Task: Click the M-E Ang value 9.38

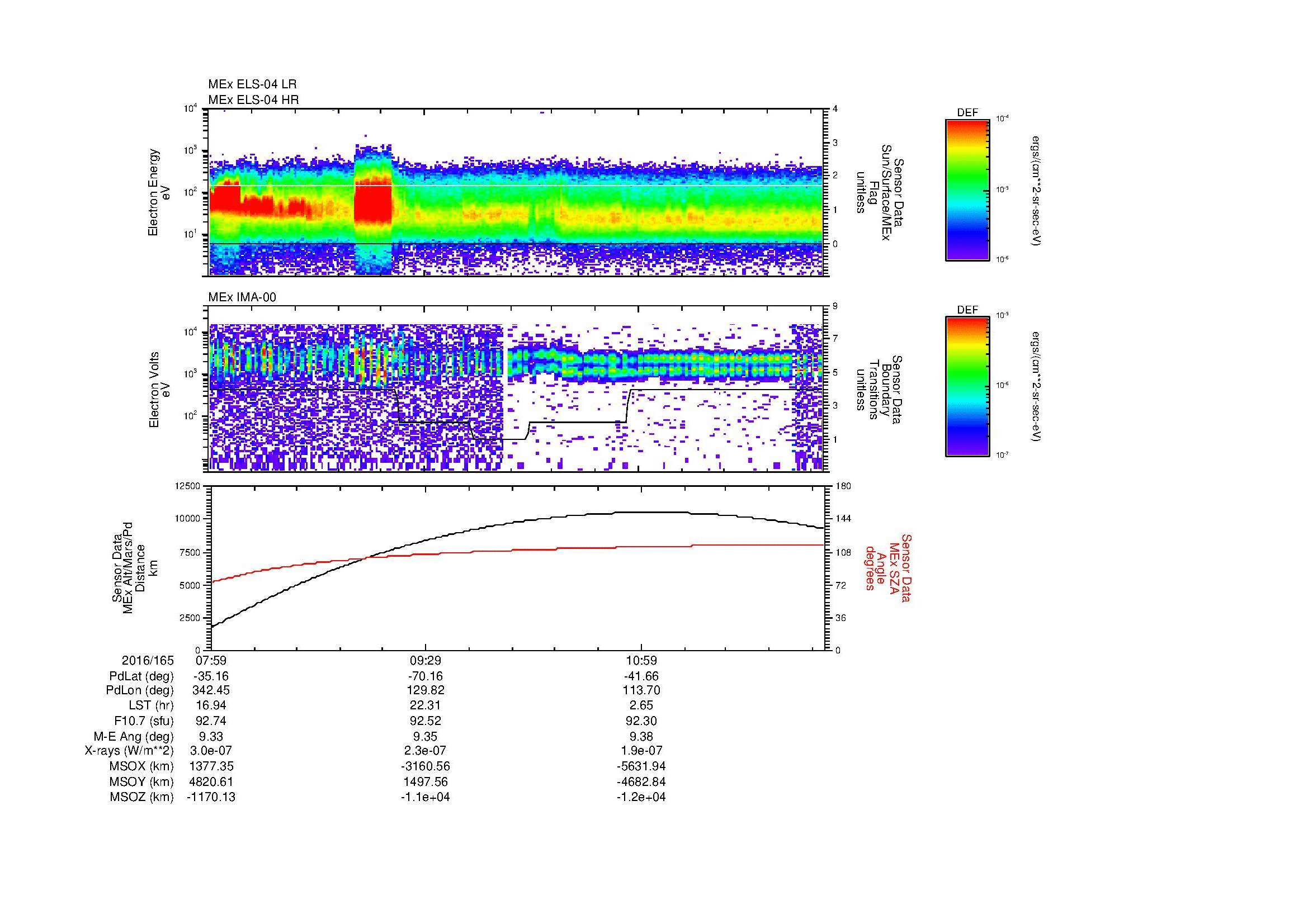Action: (641, 736)
